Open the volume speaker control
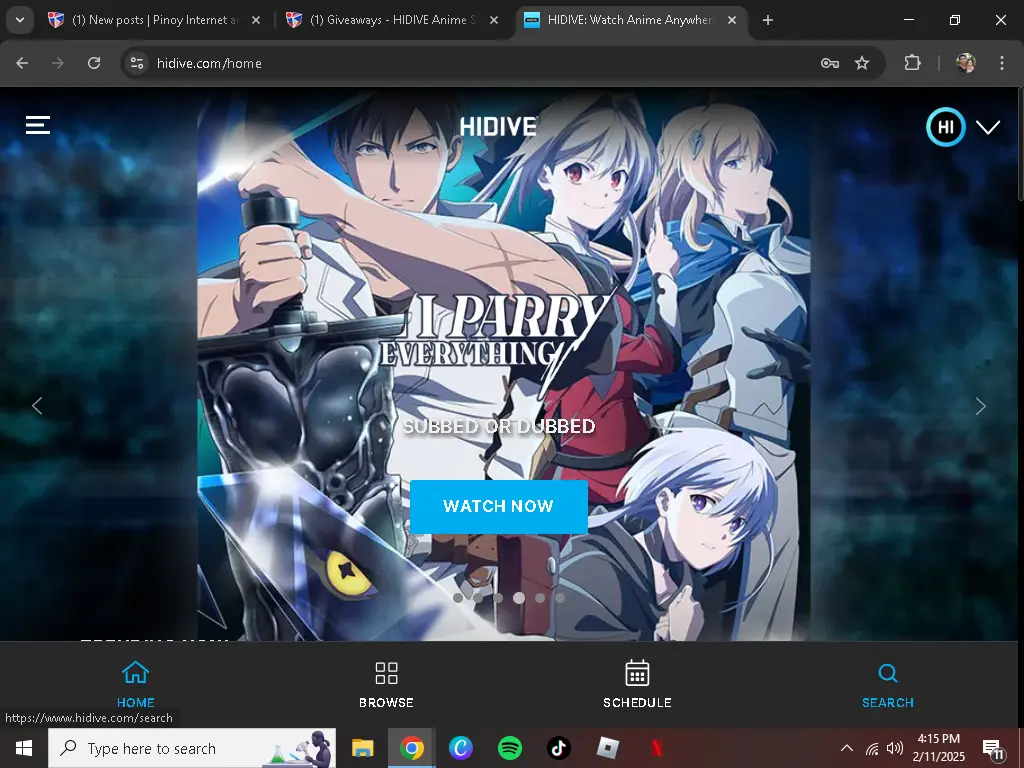The image size is (1024, 768). pos(895,748)
